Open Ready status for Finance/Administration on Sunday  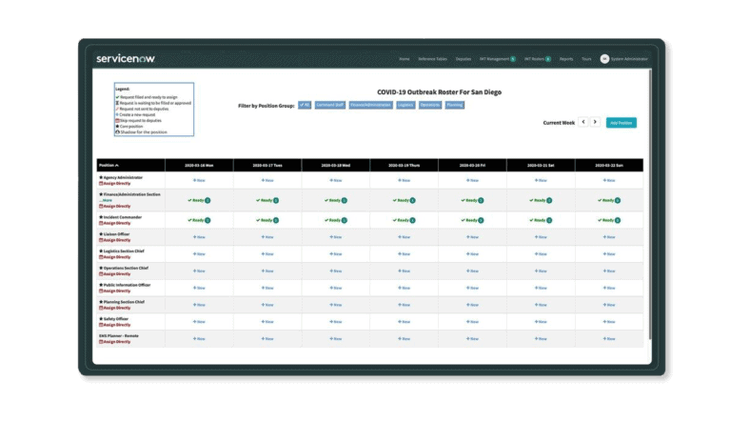point(609,200)
